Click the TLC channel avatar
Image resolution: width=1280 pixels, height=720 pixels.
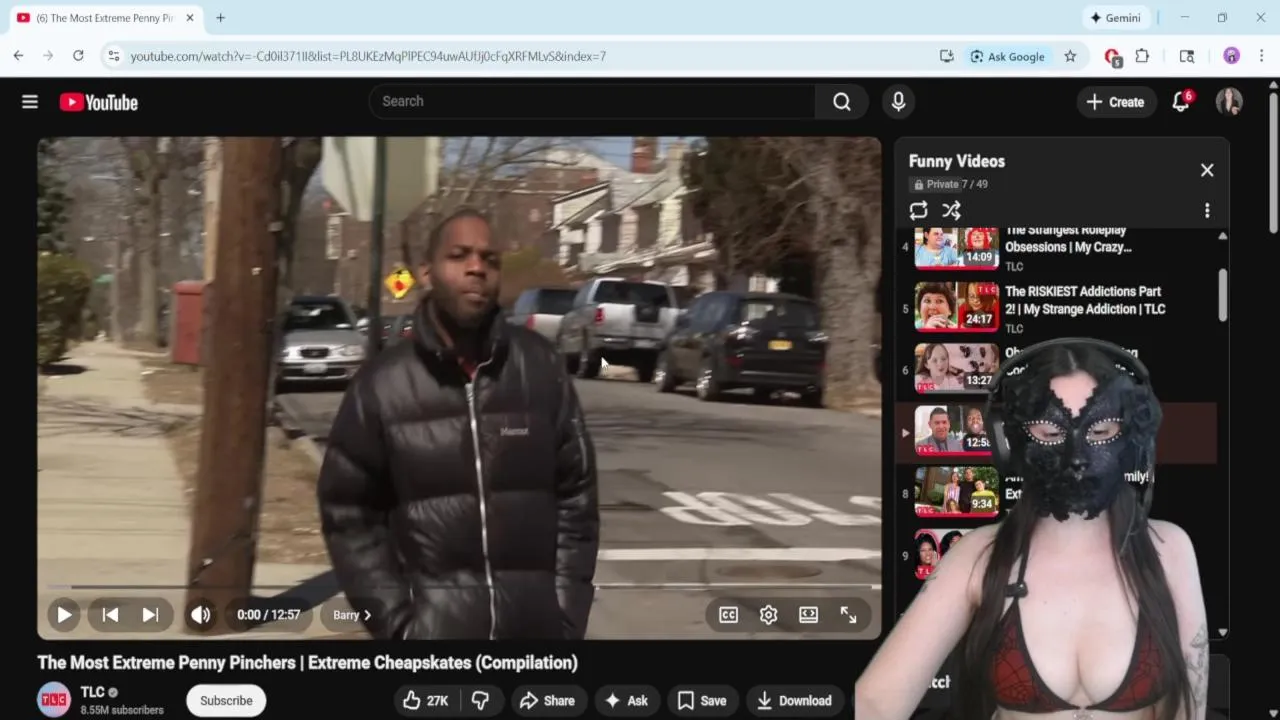point(54,700)
